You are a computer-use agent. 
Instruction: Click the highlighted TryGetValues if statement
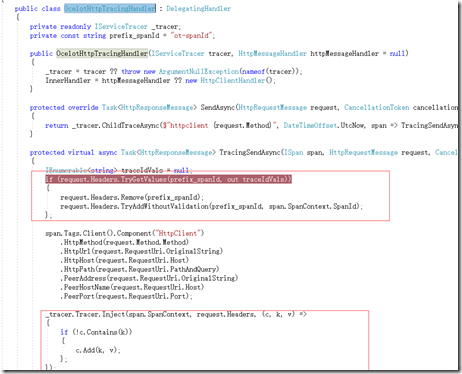168,179
